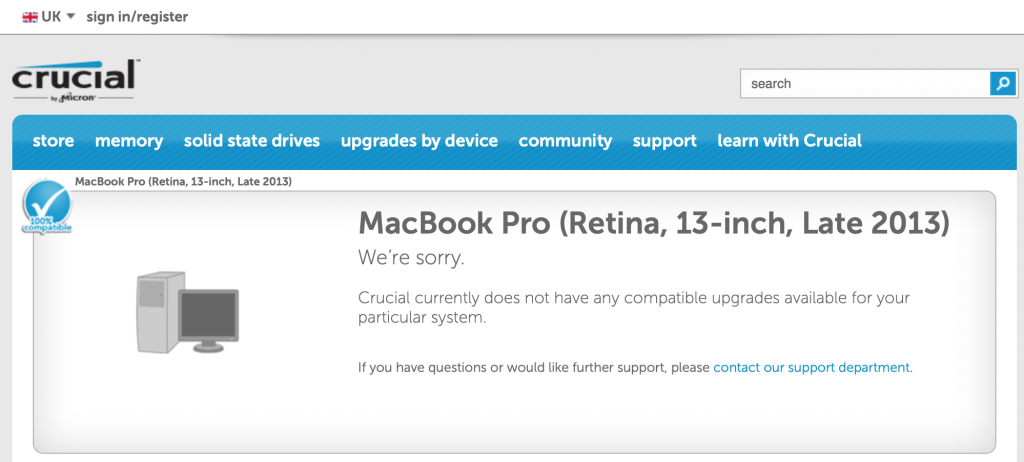Image resolution: width=1024 pixels, height=462 pixels.
Task: Open the store menu
Action: tap(53, 141)
